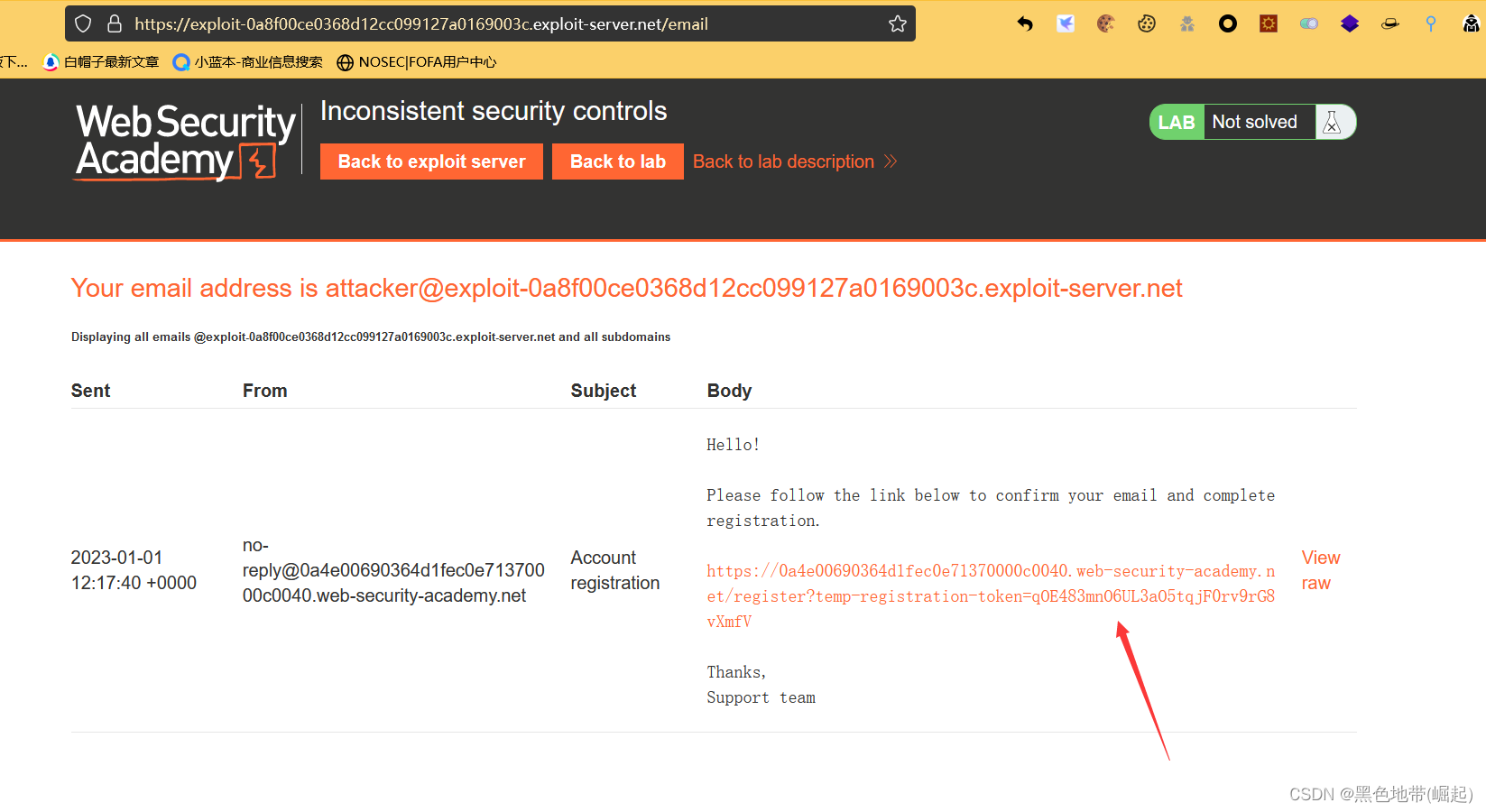Image resolution: width=1486 pixels, height=812 pixels.
Task: Click the back arrow extension icon
Action: pos(1025,23)
